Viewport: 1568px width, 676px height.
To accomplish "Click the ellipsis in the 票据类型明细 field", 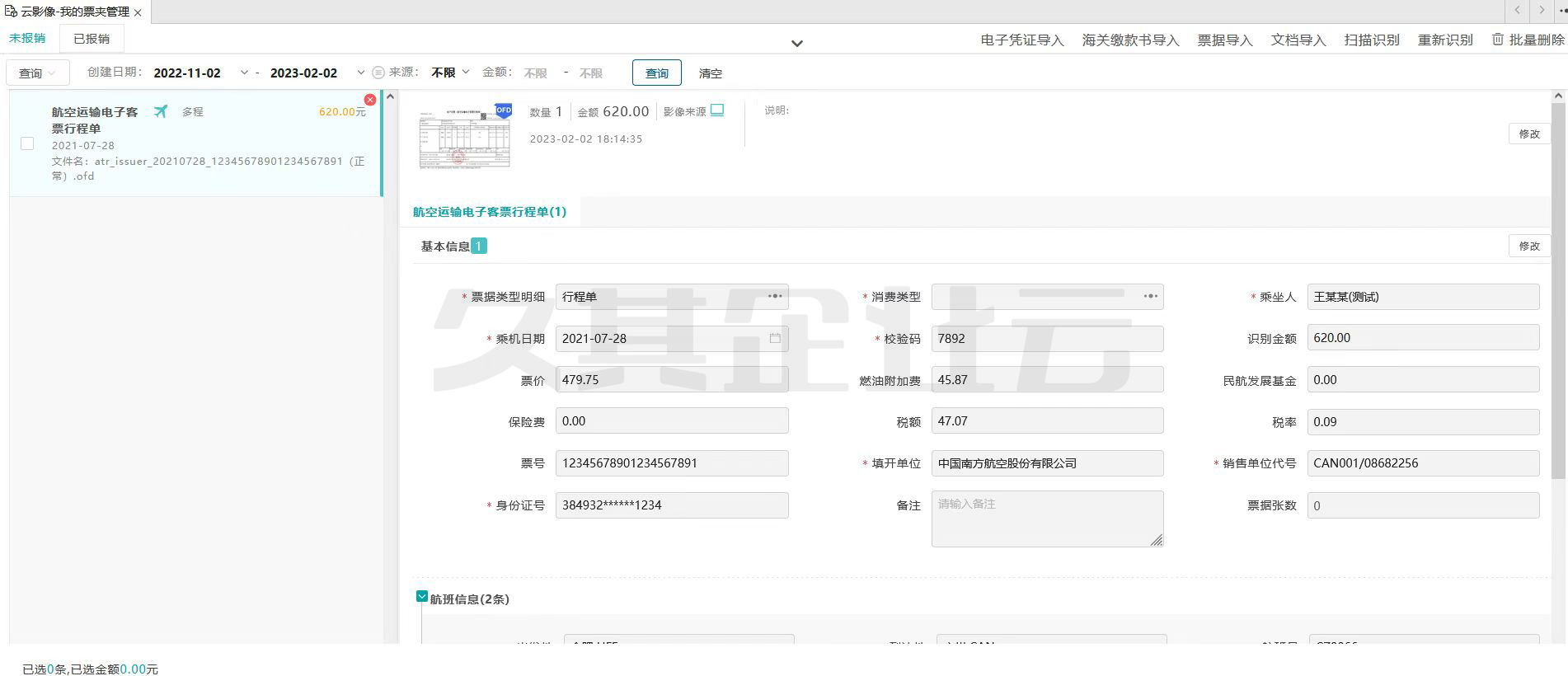I will click(x=775, y=296).
